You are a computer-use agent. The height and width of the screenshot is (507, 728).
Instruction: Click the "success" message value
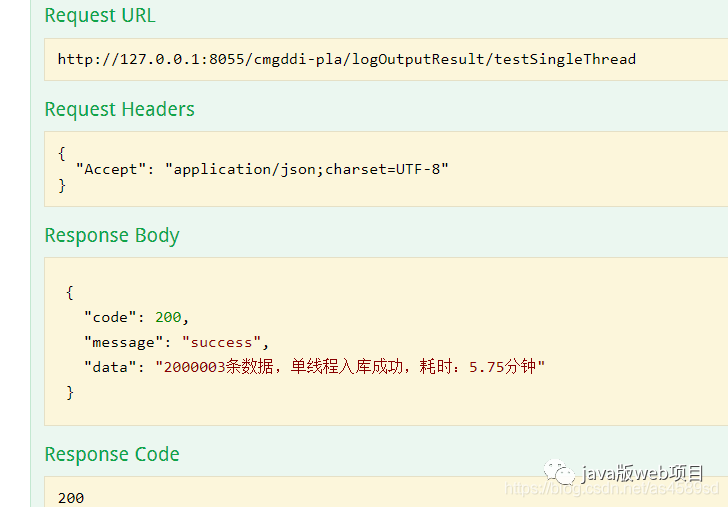click(221, 343)
